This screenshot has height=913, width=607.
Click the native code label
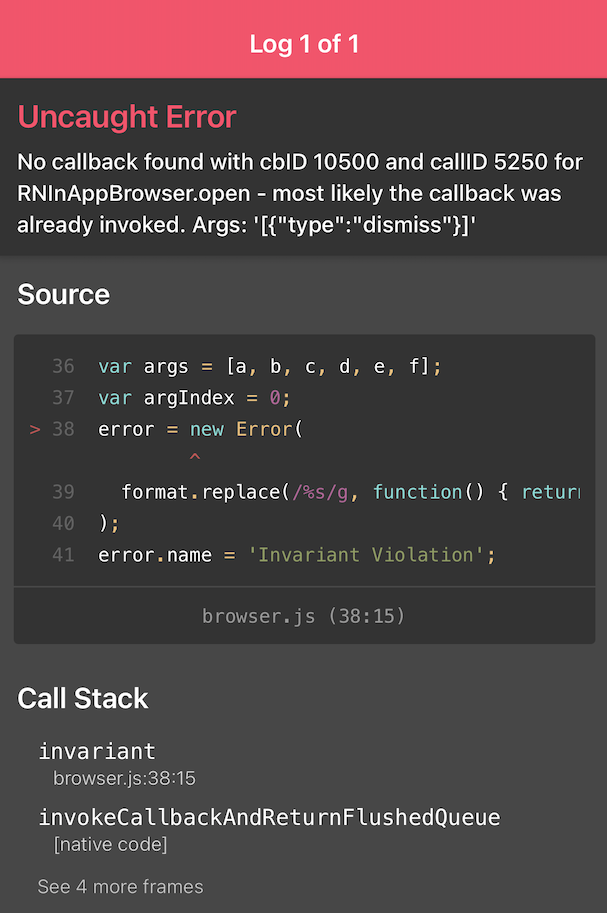pos(108,843)
